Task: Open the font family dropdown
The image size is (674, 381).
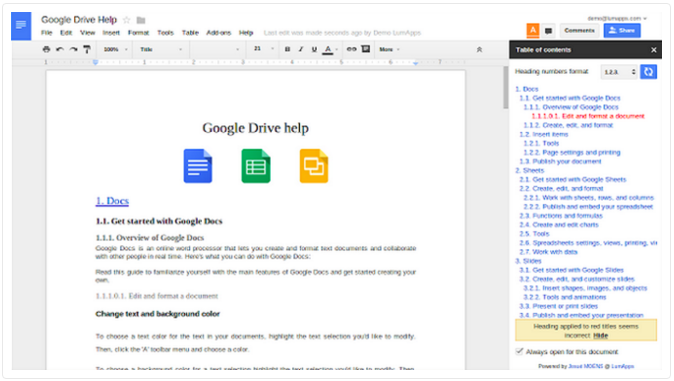Action: (217, 49)
